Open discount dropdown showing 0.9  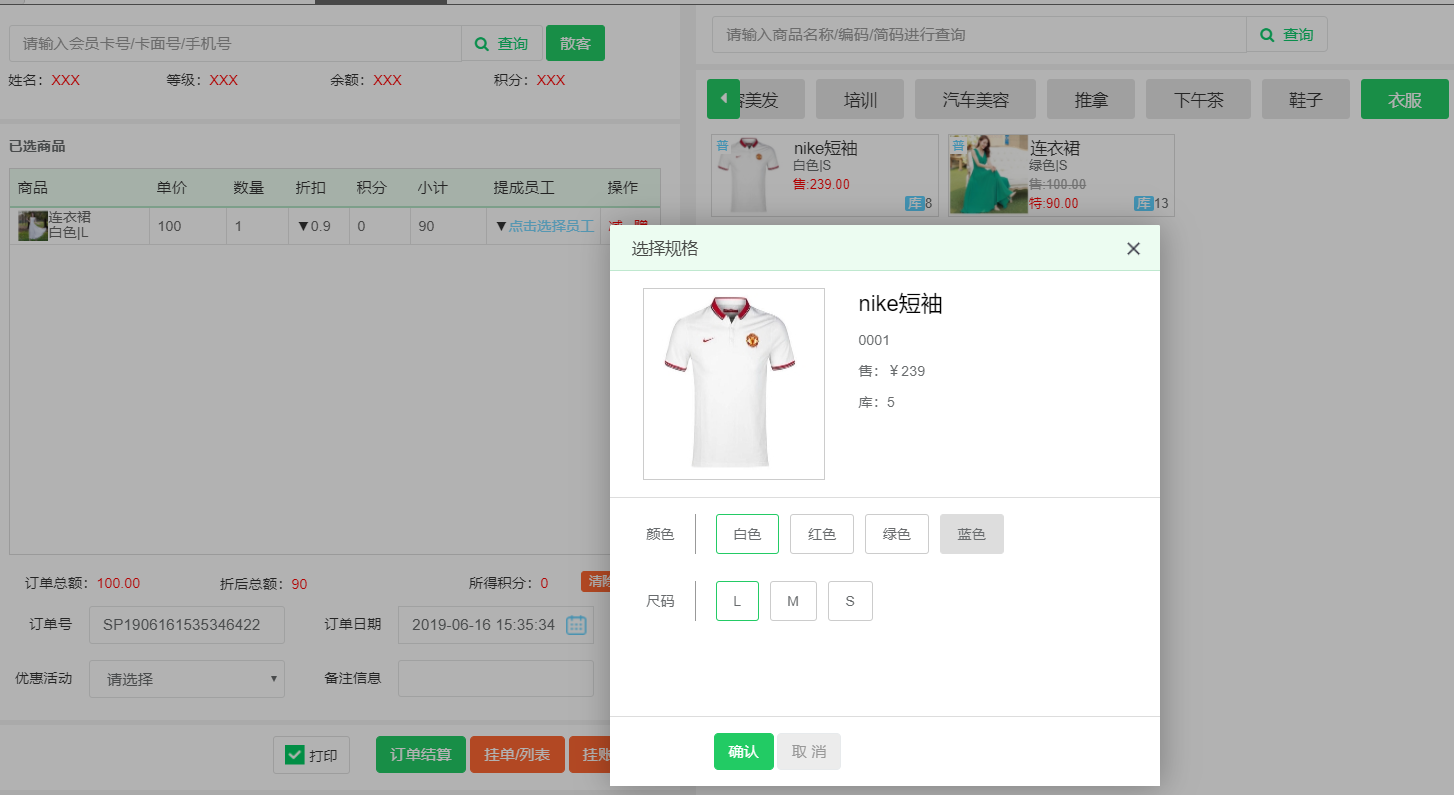pyautogui.click(x=313, y=226)
